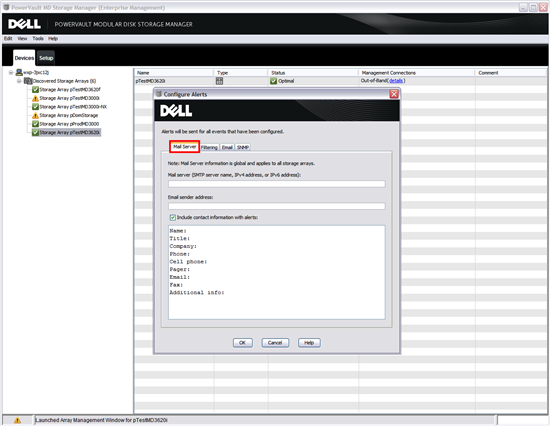Click the pTestMD3620i name cell in table

151,81
